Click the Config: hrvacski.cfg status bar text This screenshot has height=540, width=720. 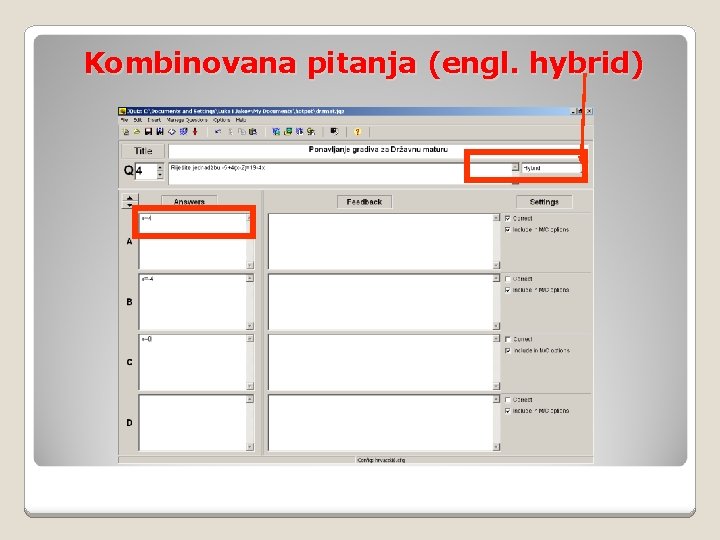[381, 460]
